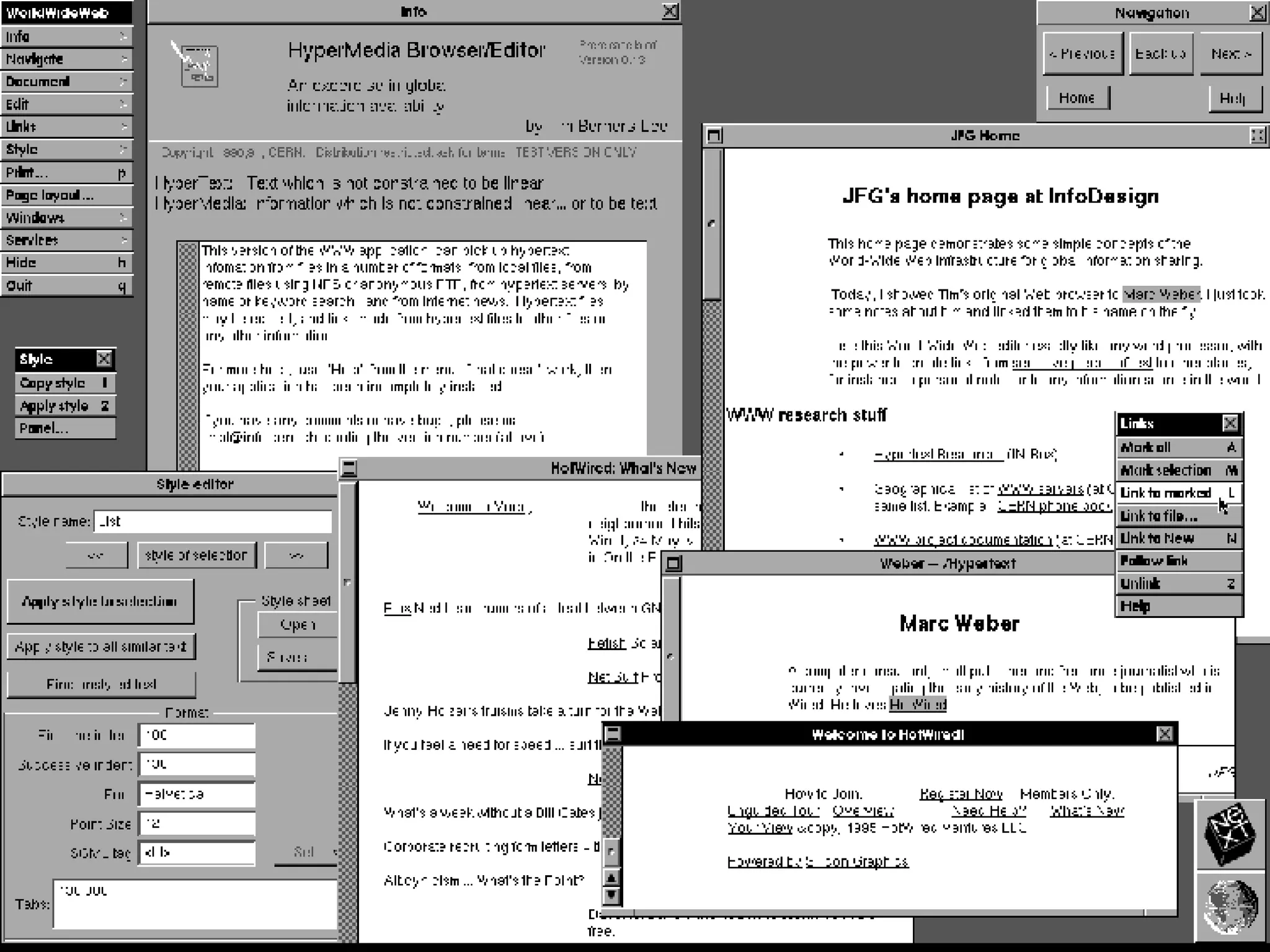Miniaturize the JFG Home window
This screenshot has width=1270, height=952.
[714, 135]
